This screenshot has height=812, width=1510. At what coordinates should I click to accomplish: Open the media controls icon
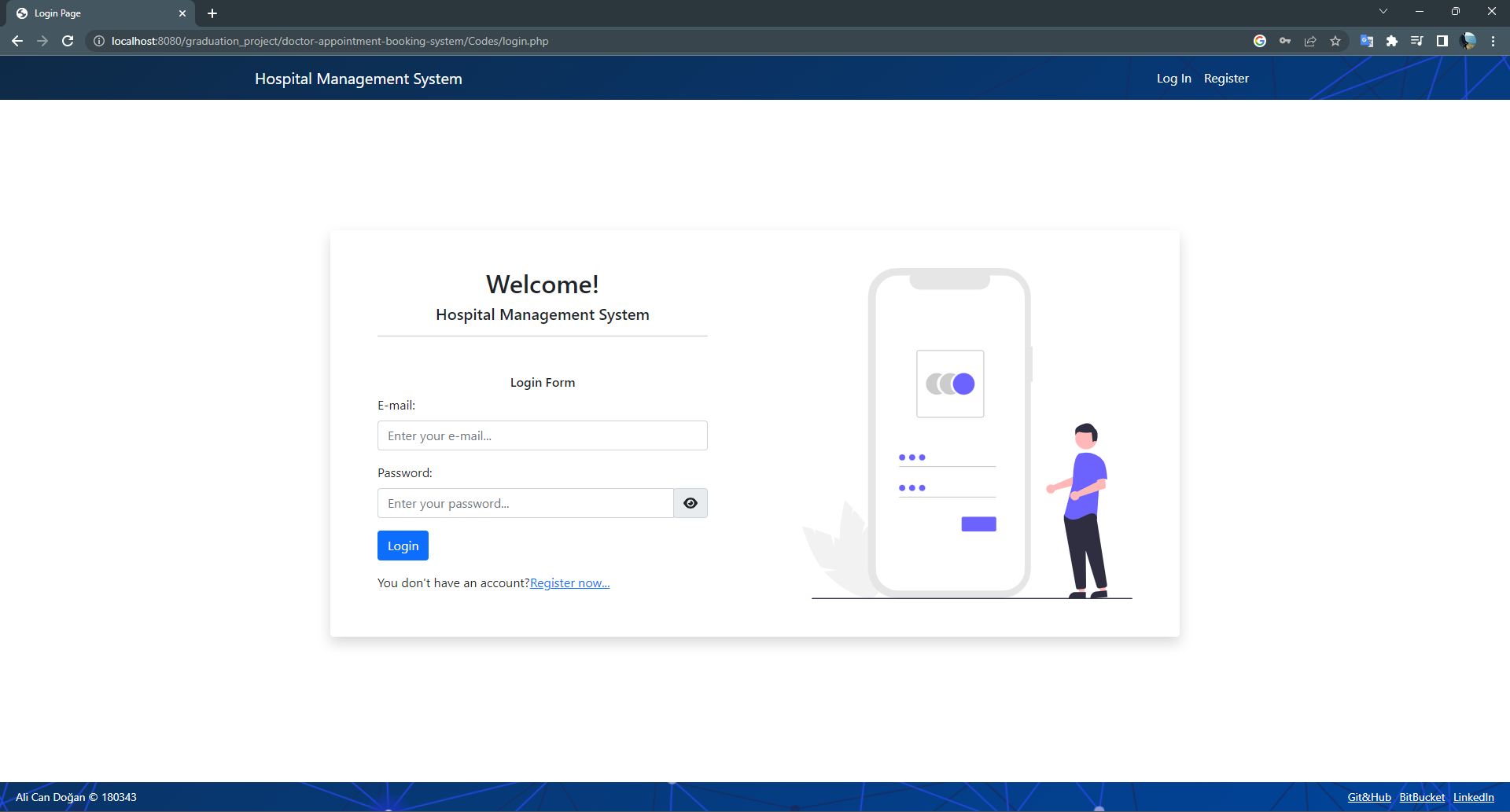point(1417,41)
